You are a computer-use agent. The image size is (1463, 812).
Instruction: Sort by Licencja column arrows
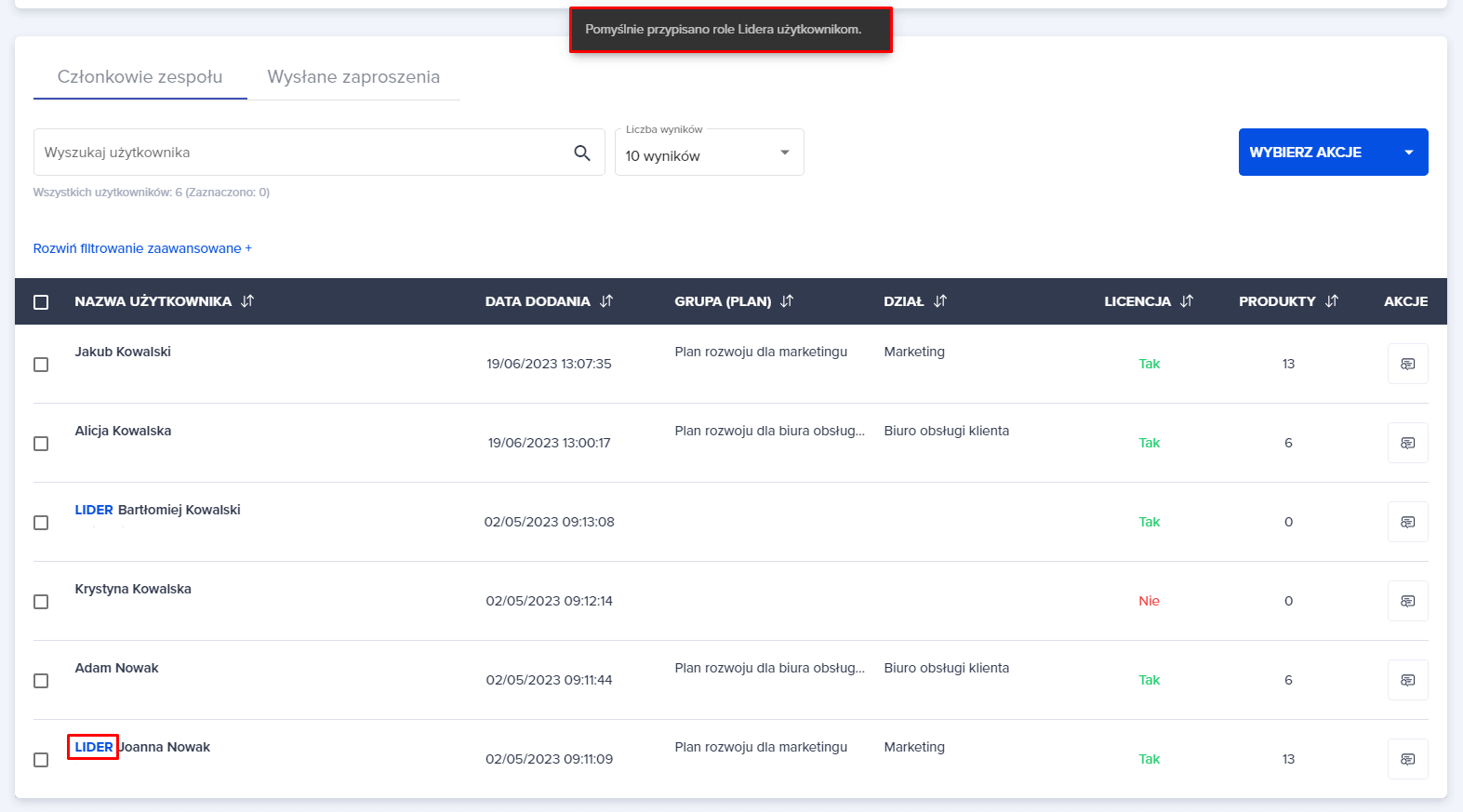[1187, 301]
